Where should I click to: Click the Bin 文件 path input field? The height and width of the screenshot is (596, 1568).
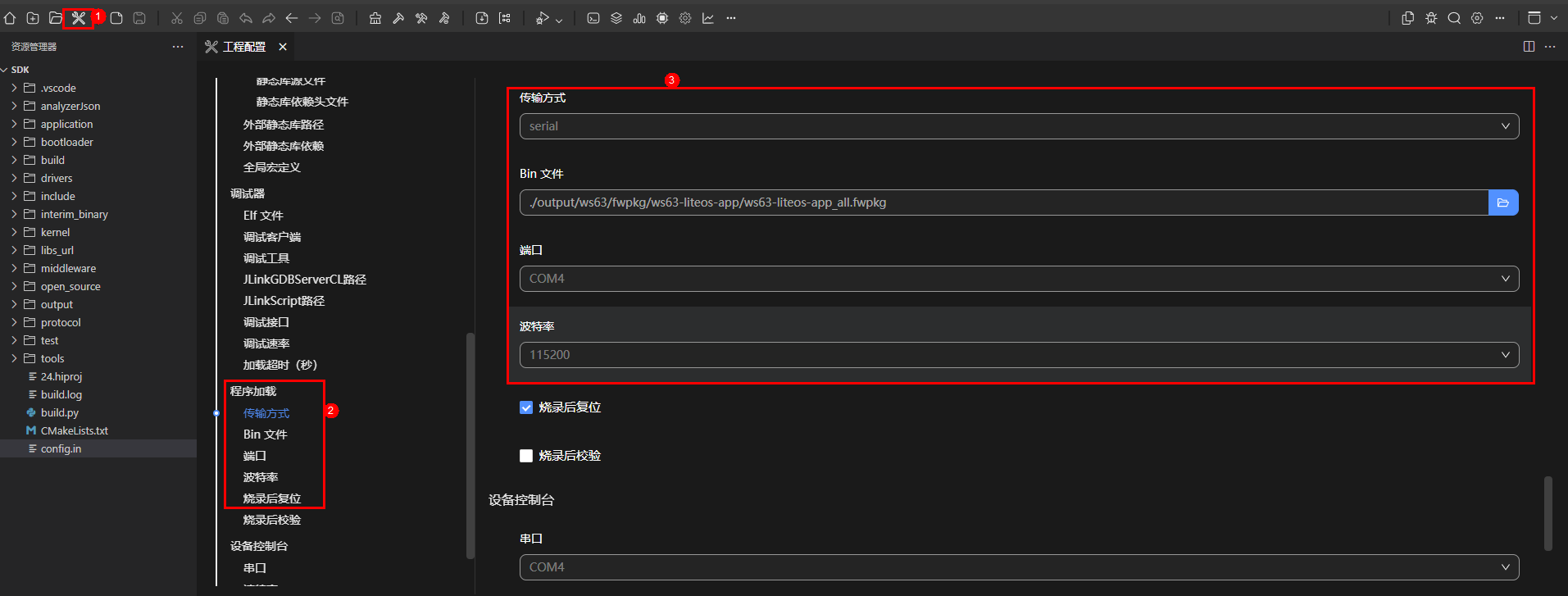pos(1004,202)
